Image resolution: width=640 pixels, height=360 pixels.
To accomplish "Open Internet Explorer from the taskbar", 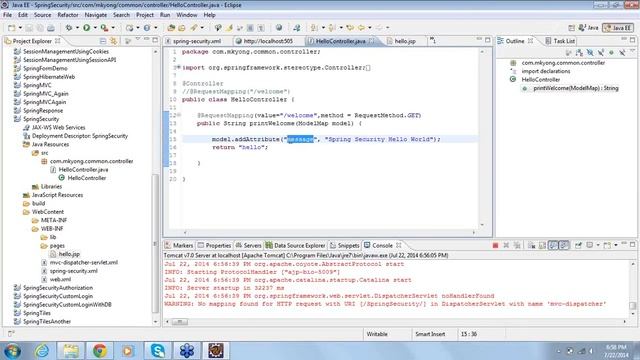I will click(x=42, y=351).
